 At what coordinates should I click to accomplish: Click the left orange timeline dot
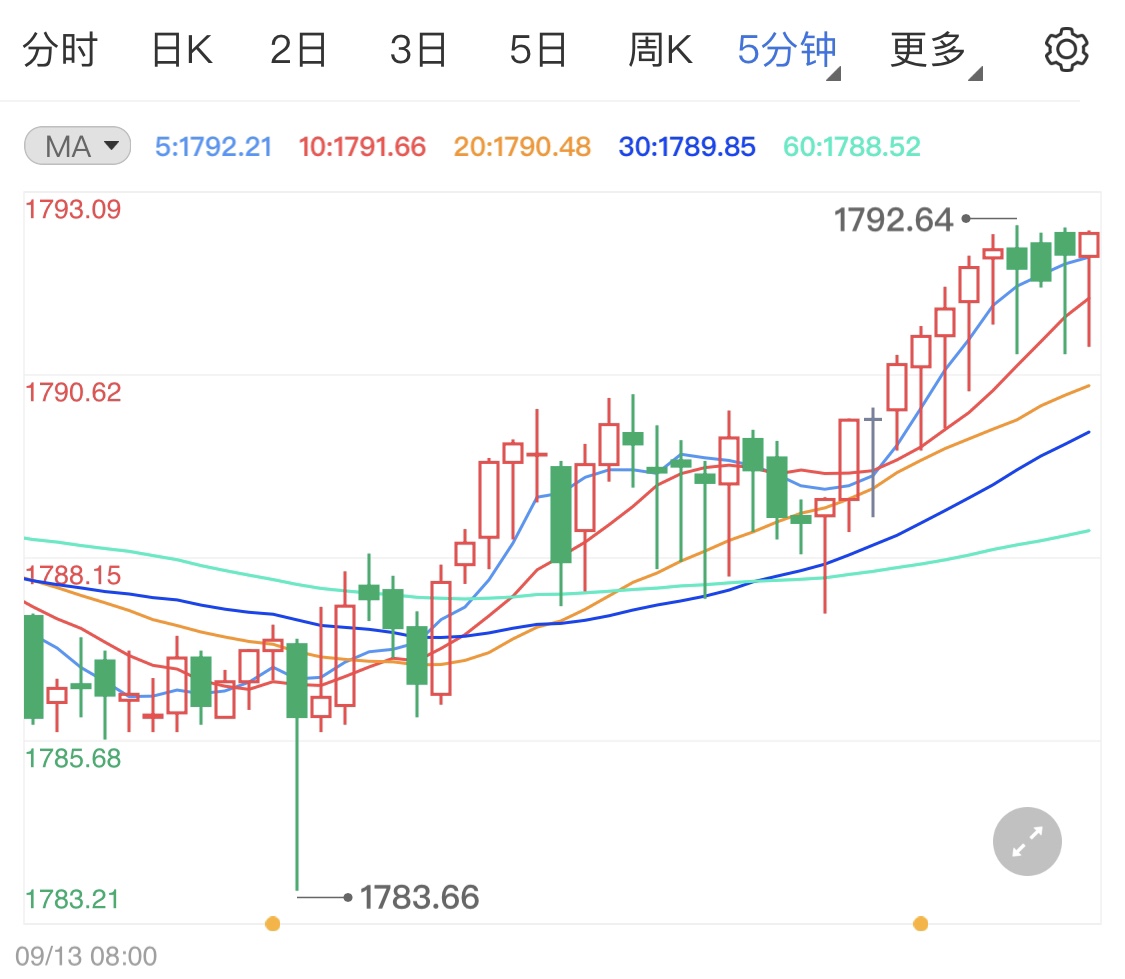point(273,923)
